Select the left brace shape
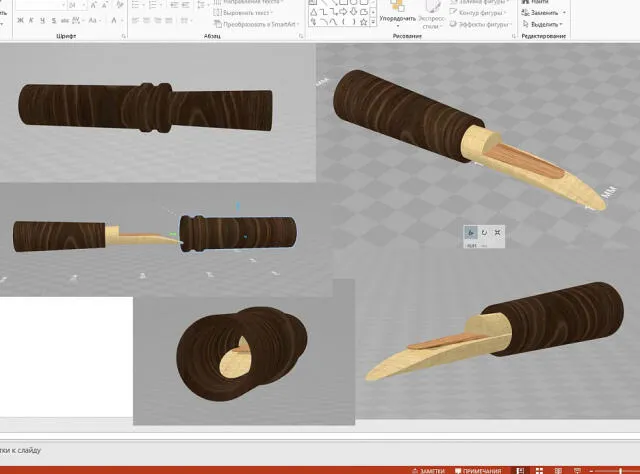The image size is (640, 474). click(343, 22)
